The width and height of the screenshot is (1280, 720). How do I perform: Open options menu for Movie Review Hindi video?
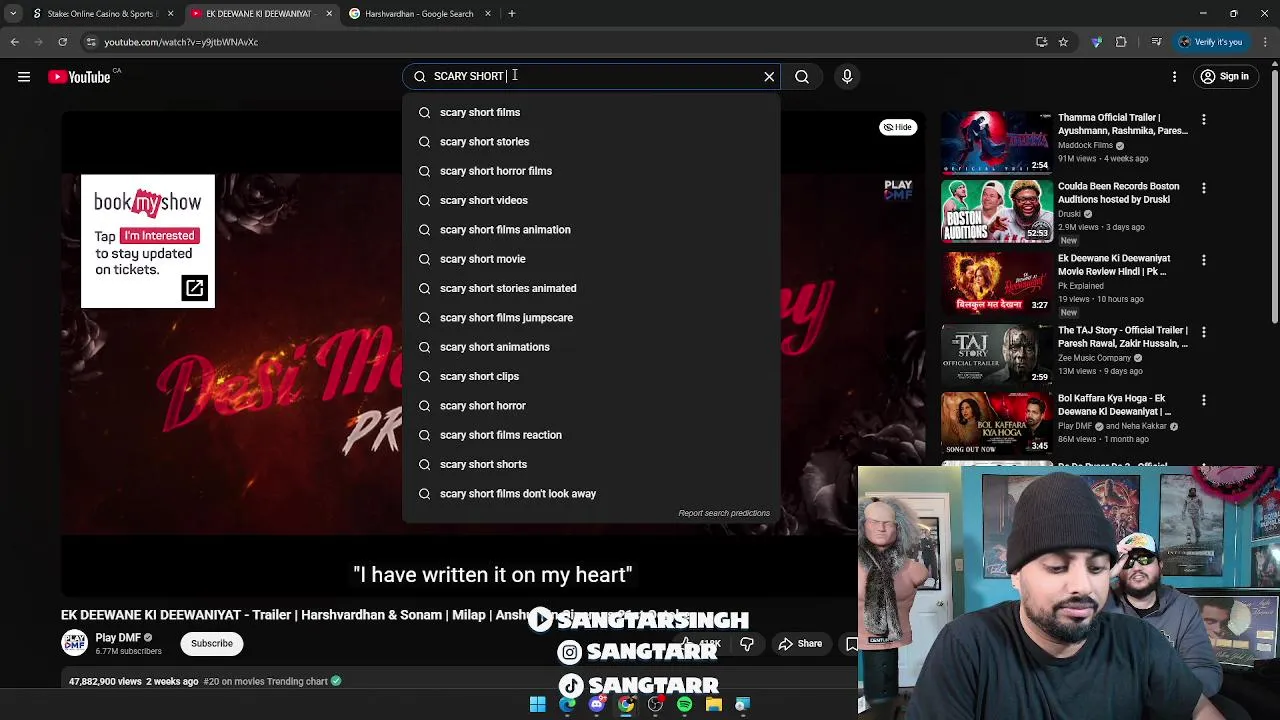click(x=1204, y=260)
